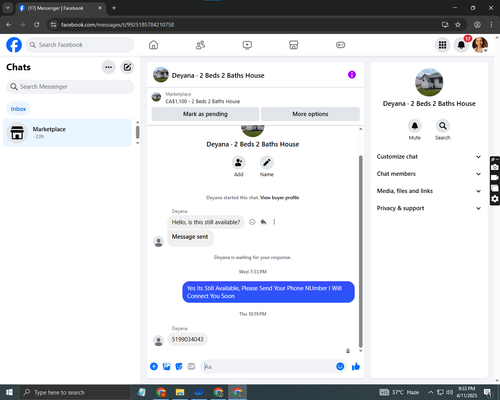Open the volume control in system tray
The image size is (500, 400).
click(449, 392)
